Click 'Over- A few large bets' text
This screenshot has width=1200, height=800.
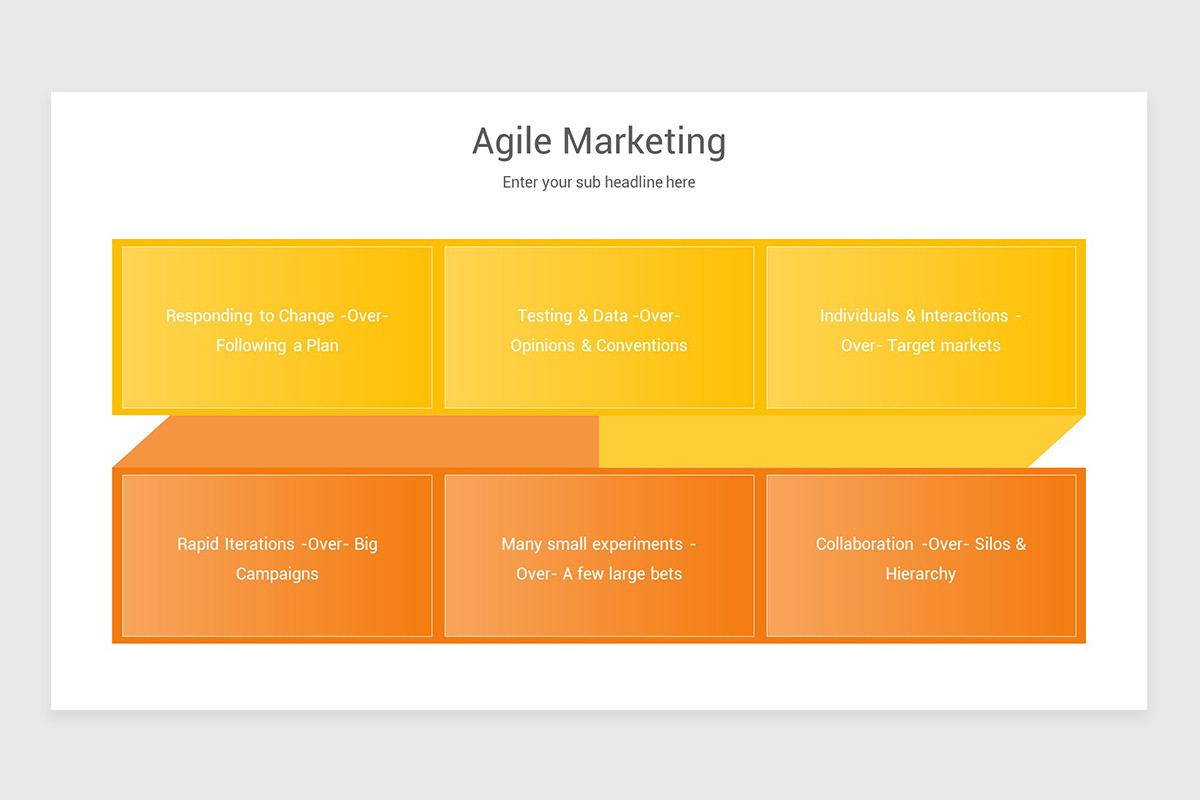[x=599, y=574]
